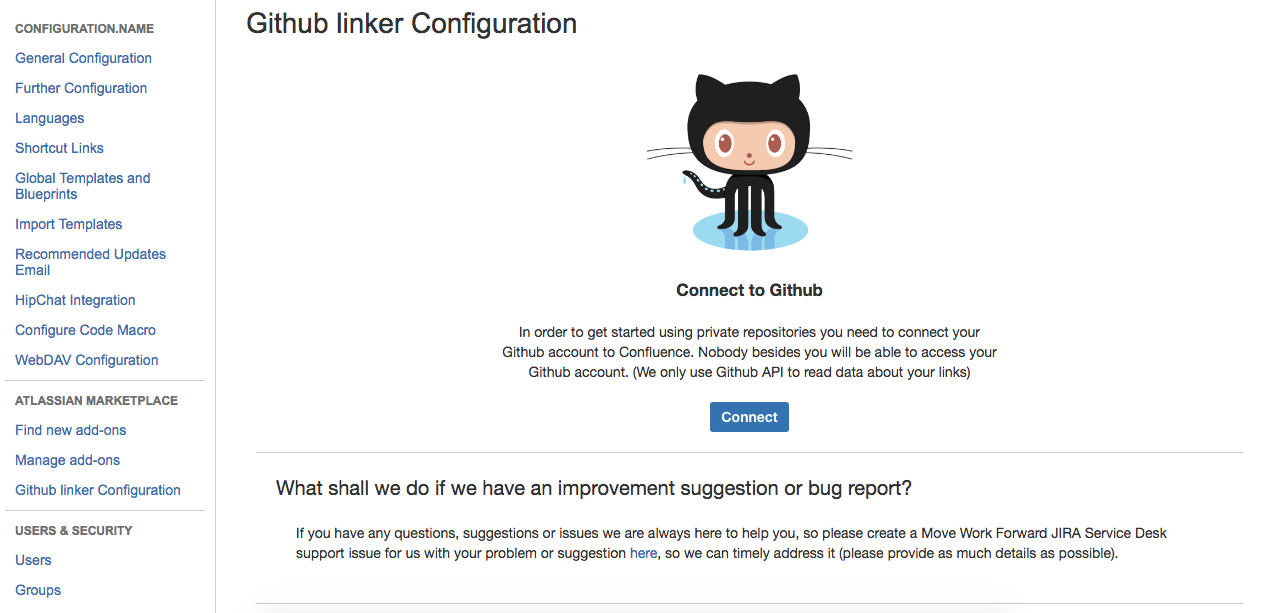Click the GitHub Octocat mascot image

749,162
